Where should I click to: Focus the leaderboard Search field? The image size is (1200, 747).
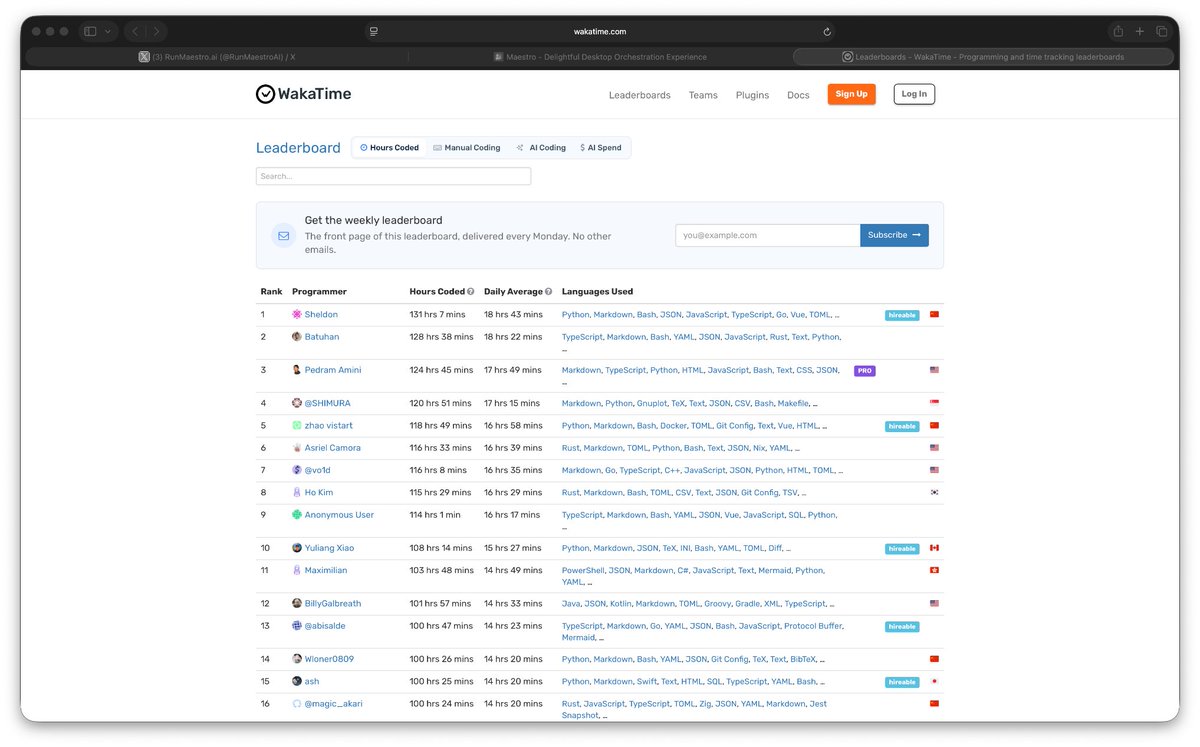[x=393, y=176]
